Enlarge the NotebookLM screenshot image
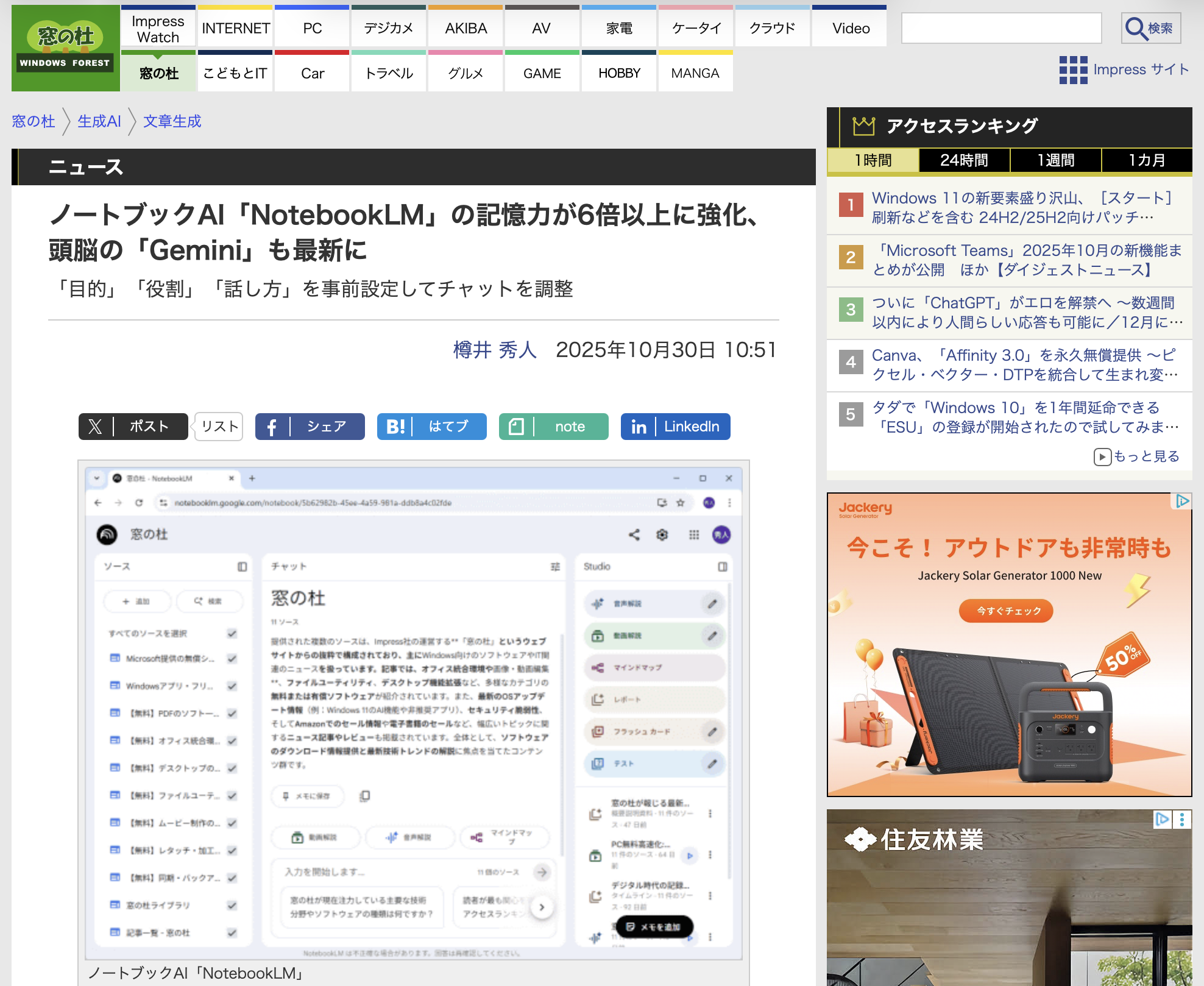This screenshot has height=986, width=1204. point(413,710)
